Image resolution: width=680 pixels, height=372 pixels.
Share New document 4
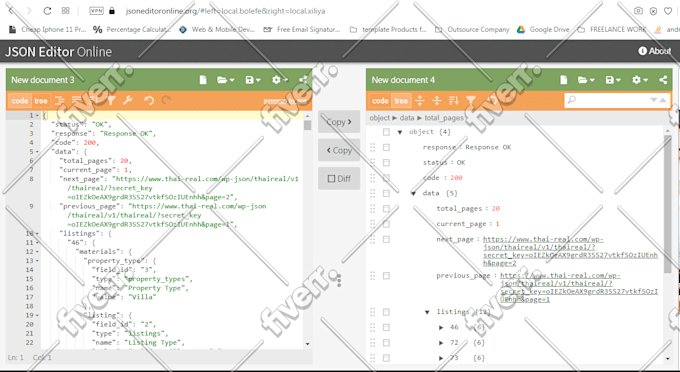(663, 80)
